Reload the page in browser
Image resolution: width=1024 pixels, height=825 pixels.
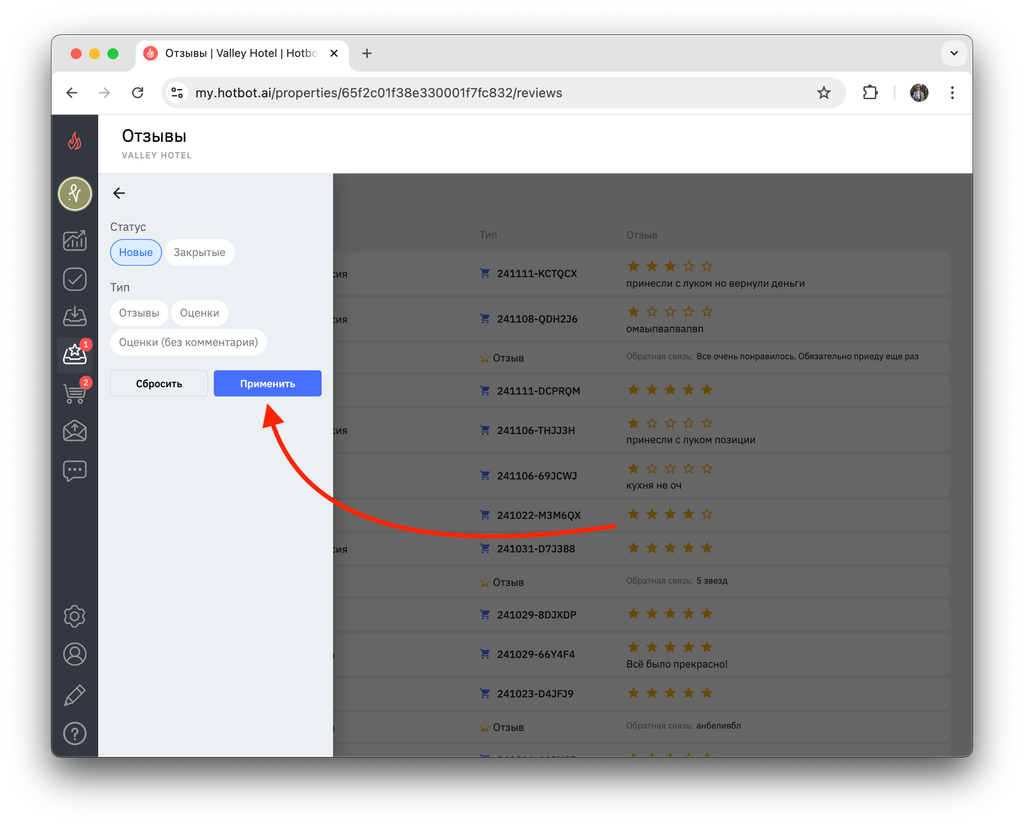[138, 93]
